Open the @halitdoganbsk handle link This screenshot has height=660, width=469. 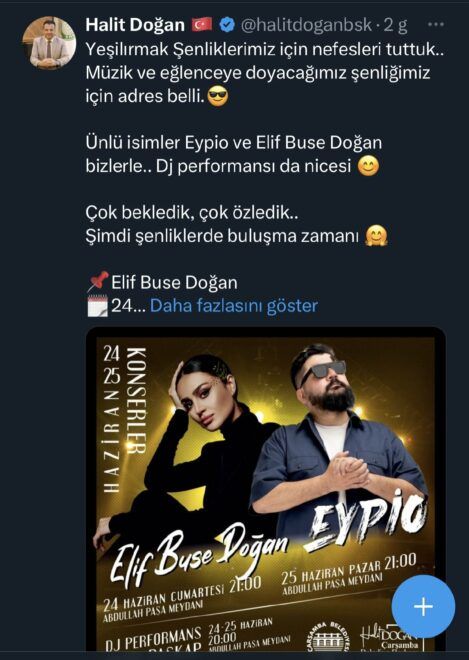click(306, 25)
